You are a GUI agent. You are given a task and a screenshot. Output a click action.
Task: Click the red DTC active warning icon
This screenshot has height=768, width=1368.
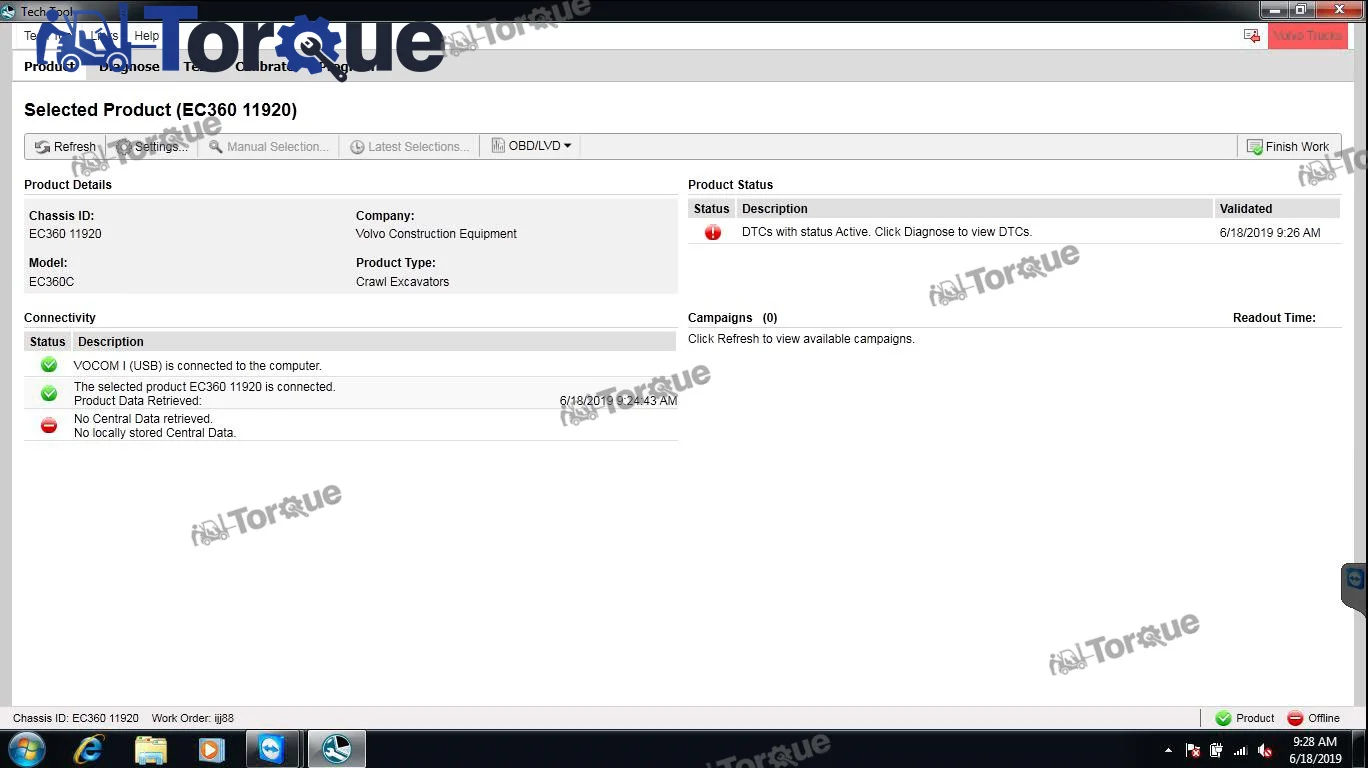pos(712,232)
